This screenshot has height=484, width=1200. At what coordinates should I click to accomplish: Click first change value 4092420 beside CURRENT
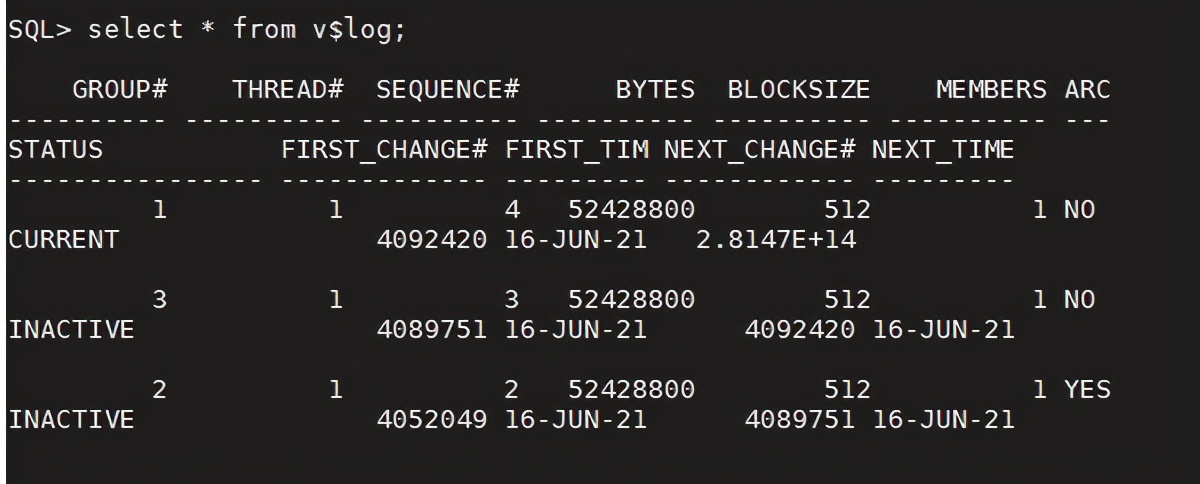[432, 240]
